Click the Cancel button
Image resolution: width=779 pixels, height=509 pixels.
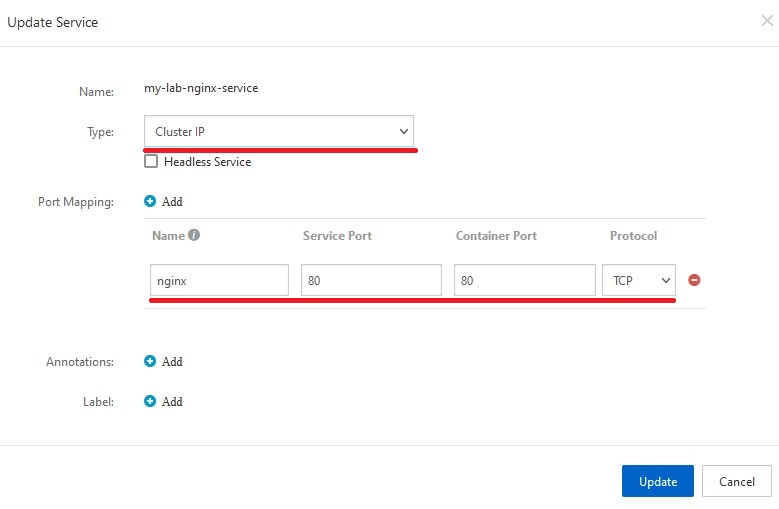coord(736,481)
